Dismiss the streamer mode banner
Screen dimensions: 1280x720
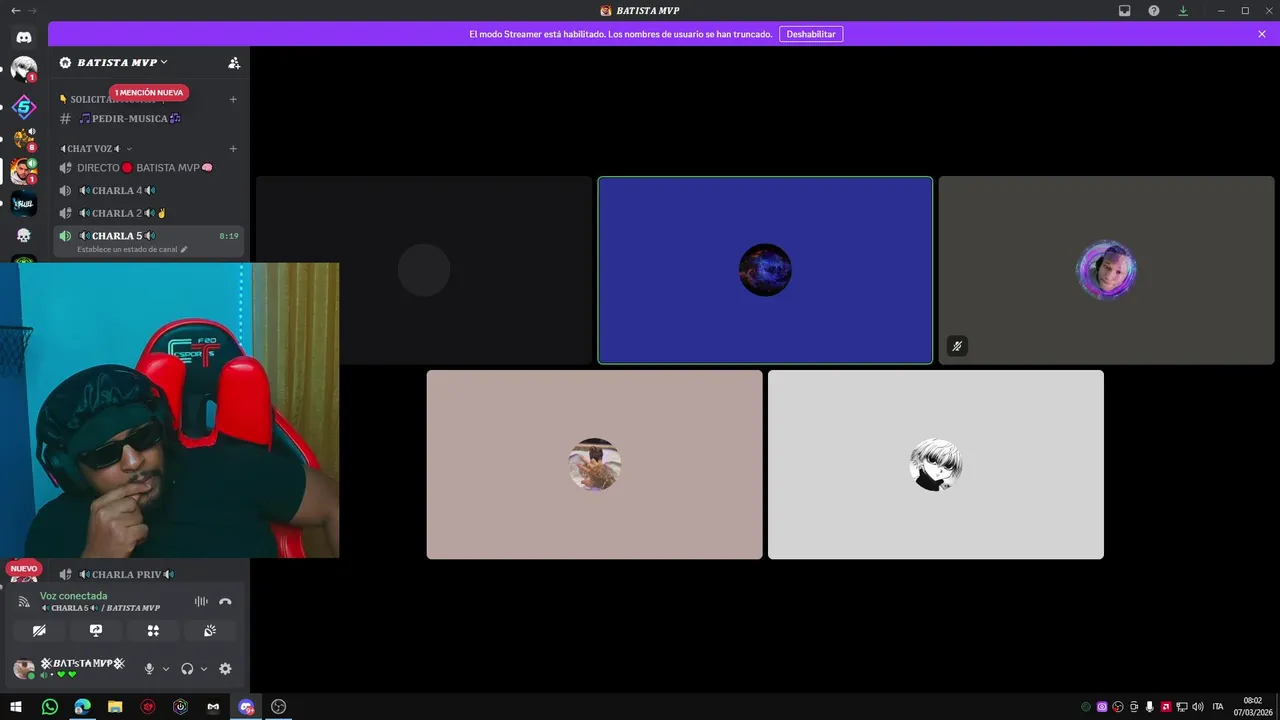(x=1262, y=34)
